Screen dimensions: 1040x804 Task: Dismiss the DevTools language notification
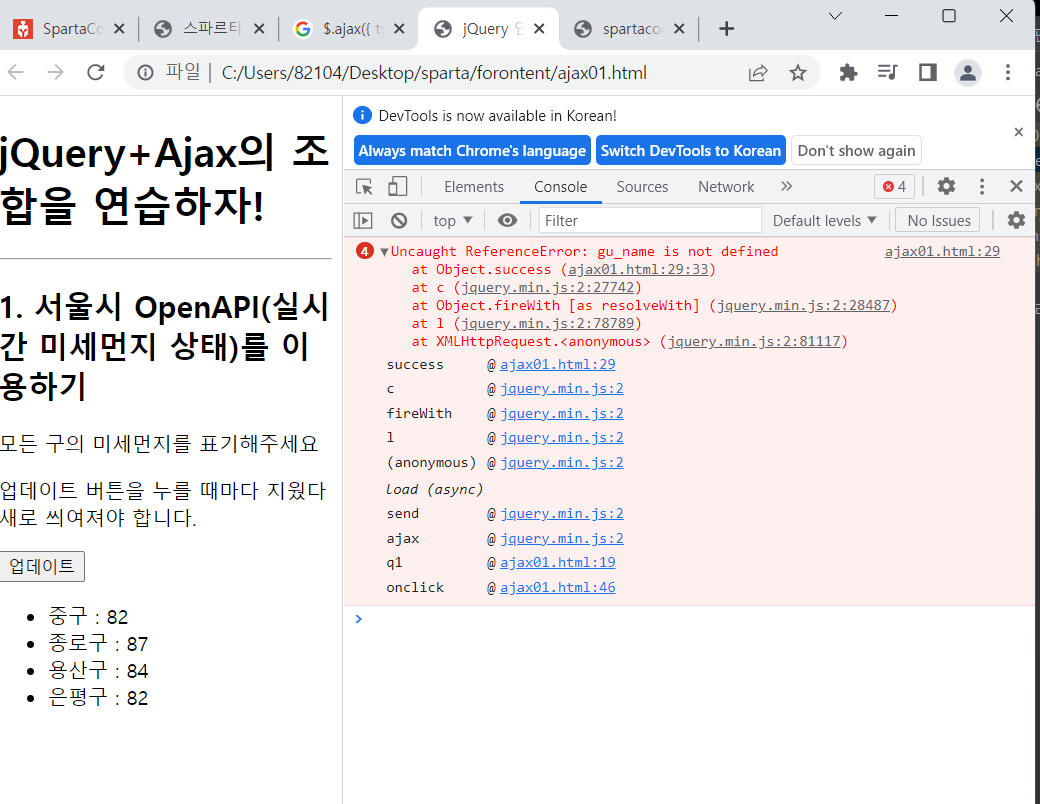click(x=1019, y=132)
